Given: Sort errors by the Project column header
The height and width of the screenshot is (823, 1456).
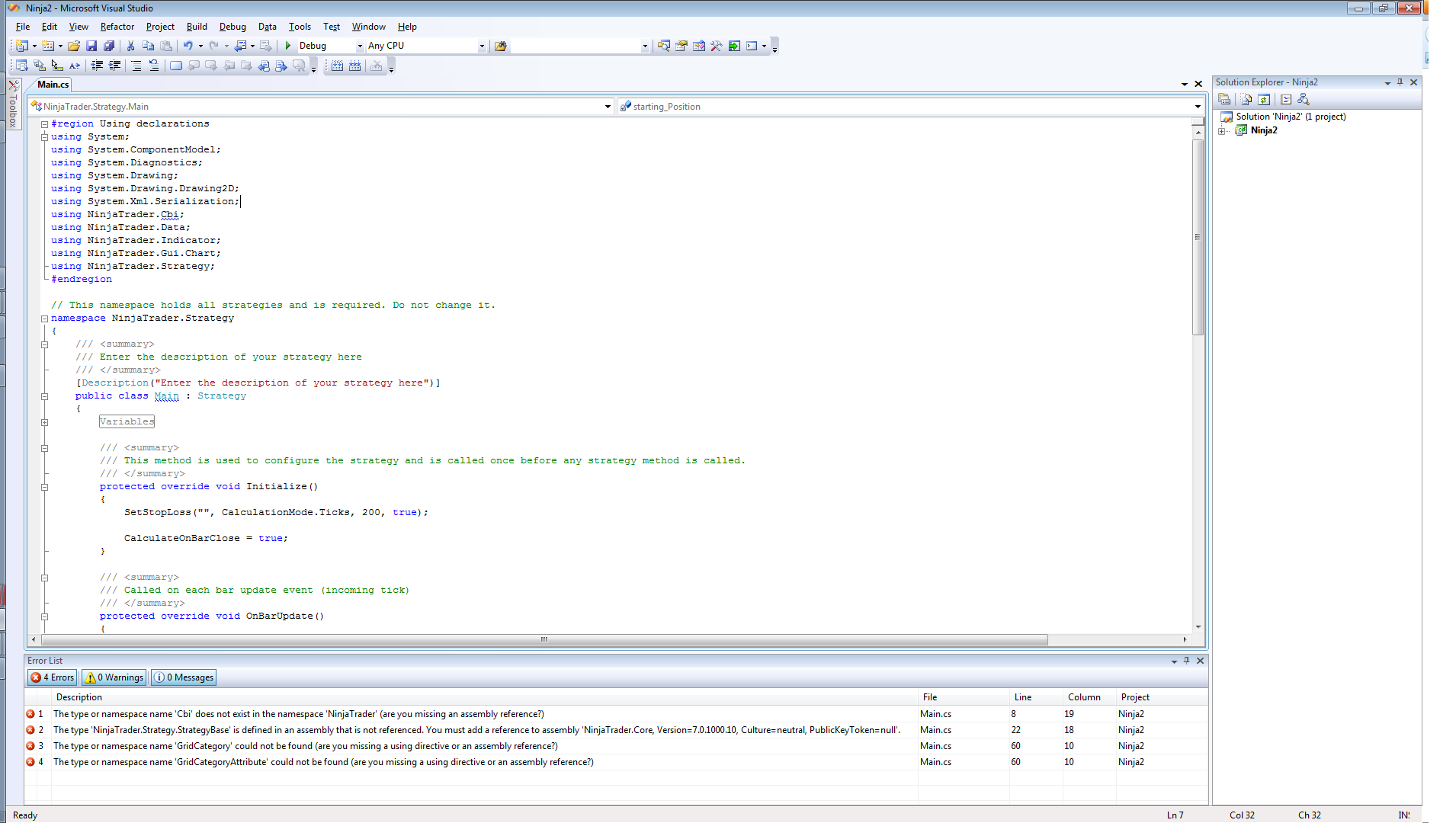Looking at the screenshot, I should (1162, 697).
